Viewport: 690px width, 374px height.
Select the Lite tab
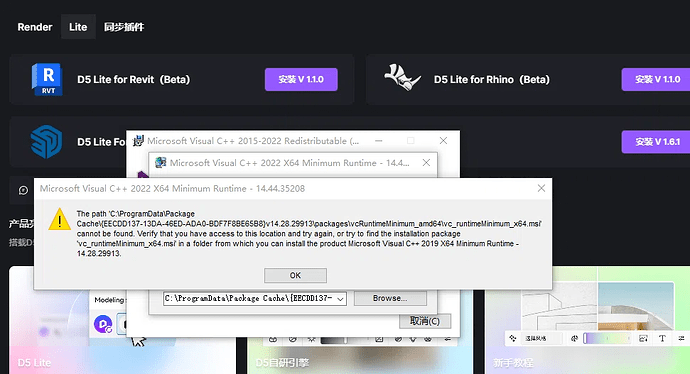coord(78,27)
